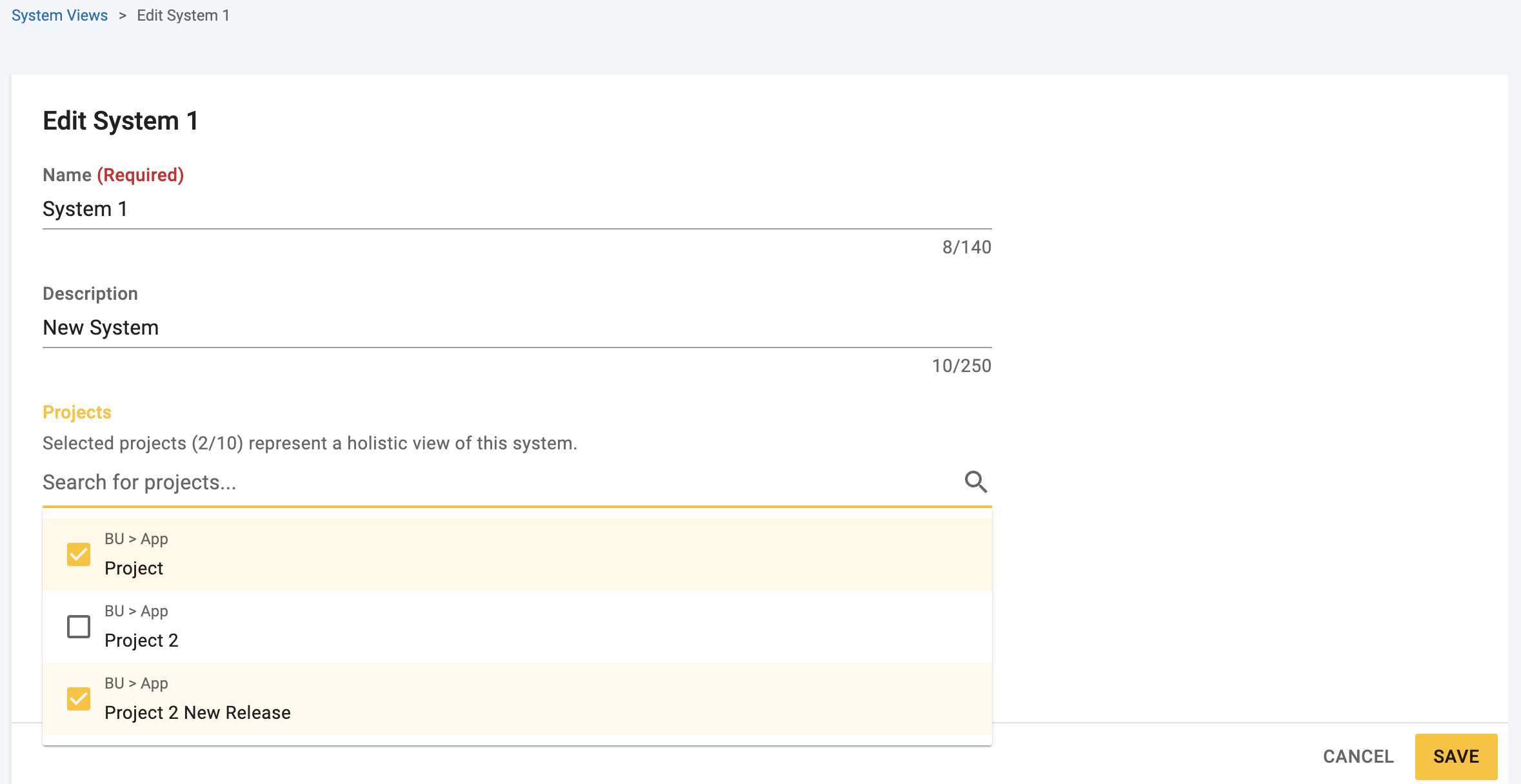Click the Selected projects (2/10) description text

[x=310, y=442]
